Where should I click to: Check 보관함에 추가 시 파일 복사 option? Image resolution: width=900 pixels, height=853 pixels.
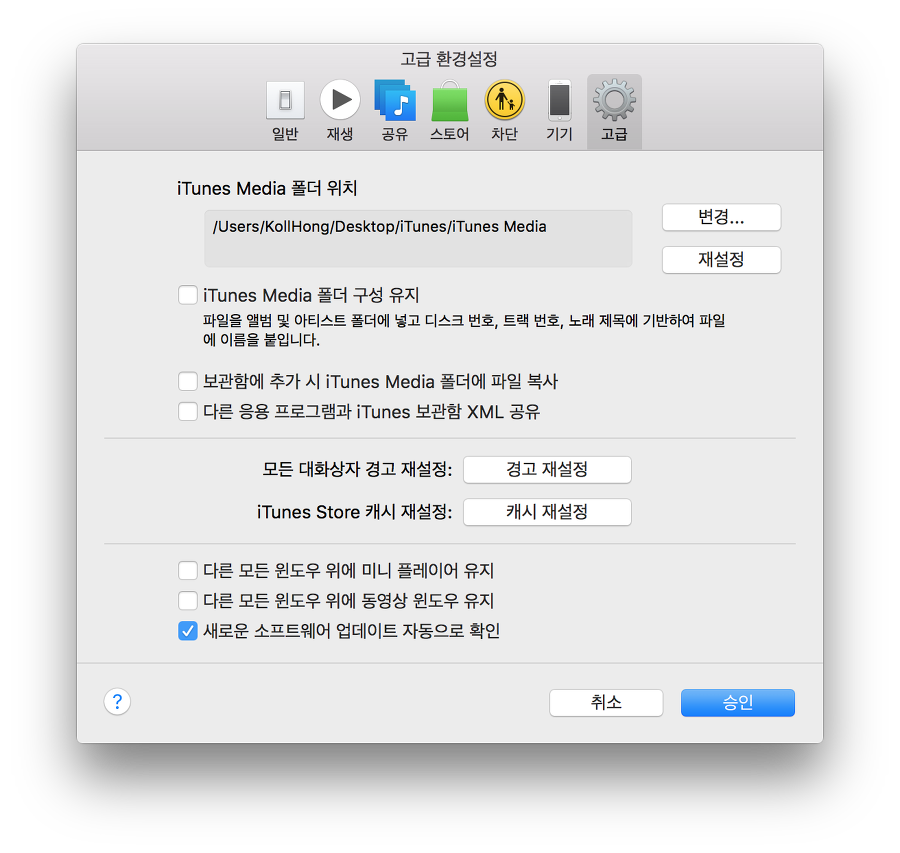[x=188, y=381]
